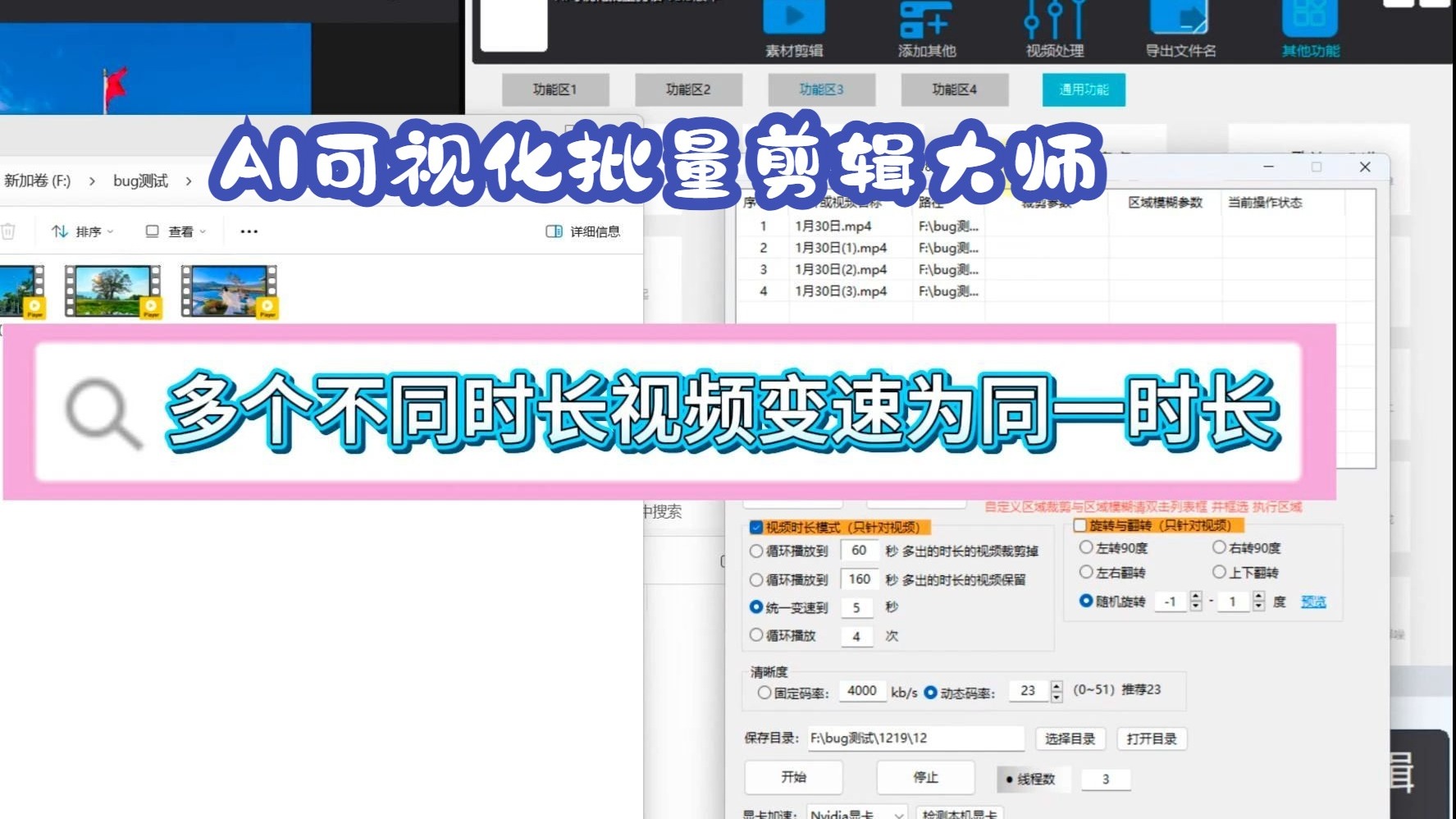
Task: Select 左转90度 radio option
Action: pos(1086,547)
